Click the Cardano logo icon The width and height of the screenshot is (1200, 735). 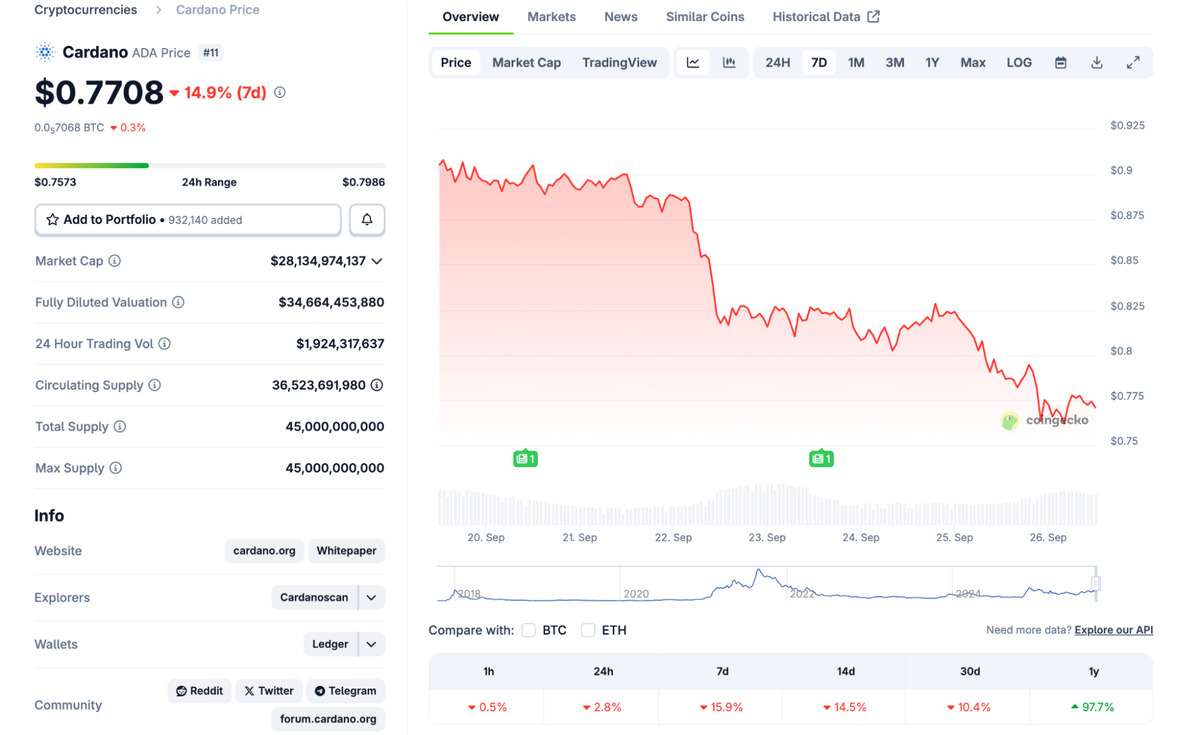click(x=44, y=52)
